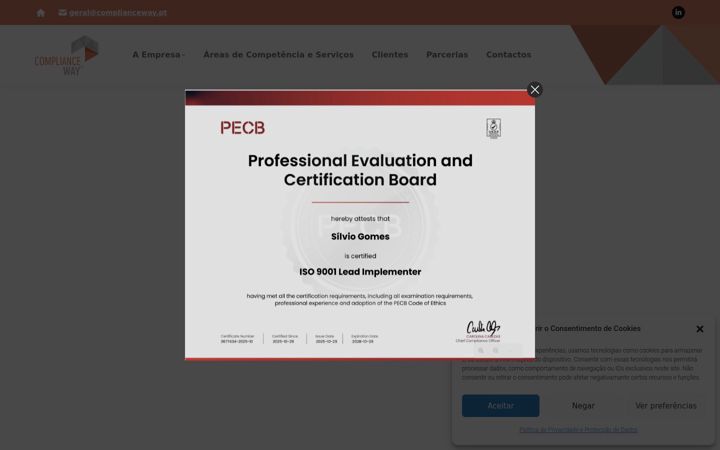Click 'ISO 9001 Lead Implementer' text
This screenshot has width=720, height=450.
tap(360, 272)
